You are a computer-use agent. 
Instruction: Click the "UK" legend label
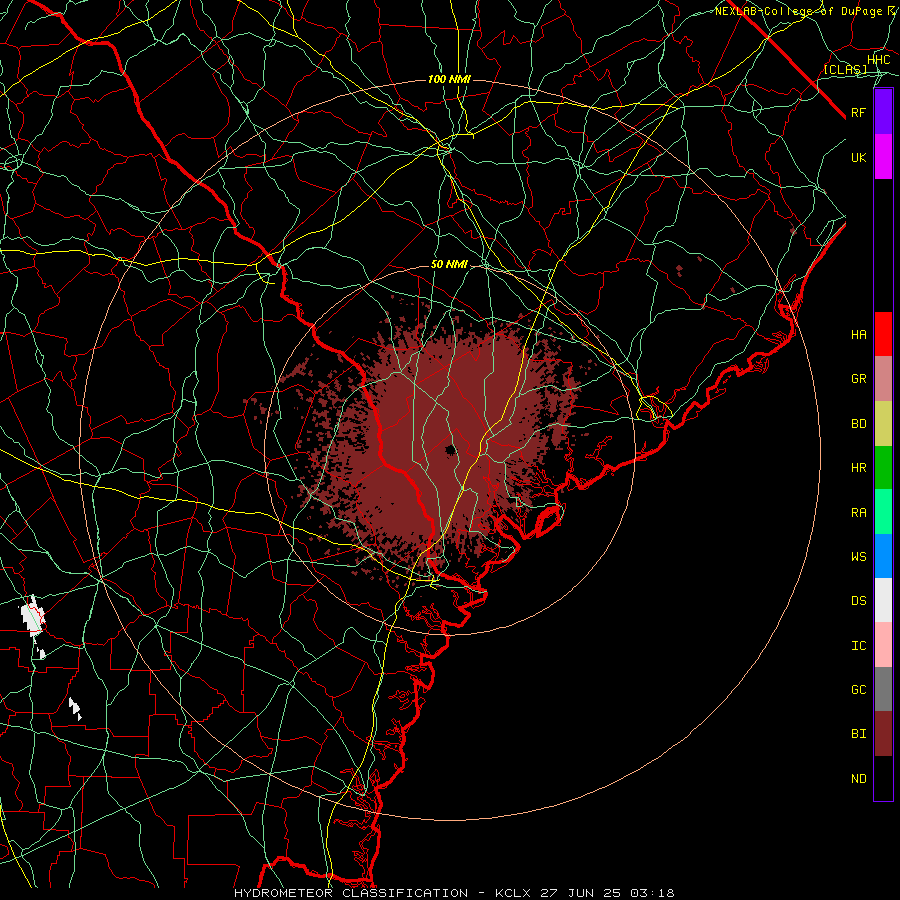[859, 157]
